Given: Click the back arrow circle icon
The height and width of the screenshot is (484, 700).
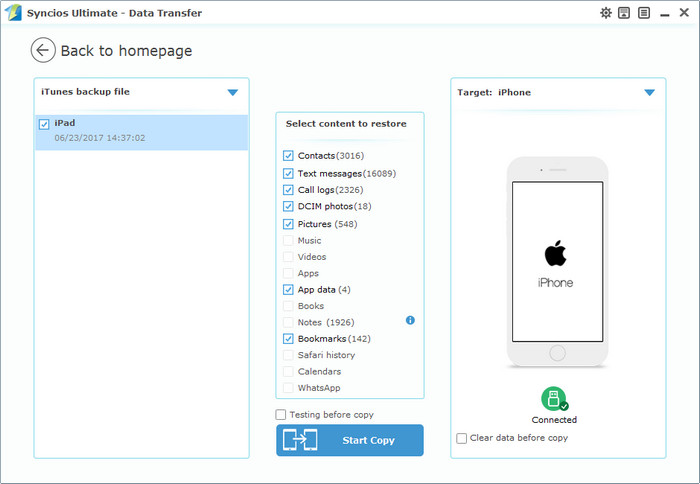Looking at the screenshot, I should tap(43, 50).
